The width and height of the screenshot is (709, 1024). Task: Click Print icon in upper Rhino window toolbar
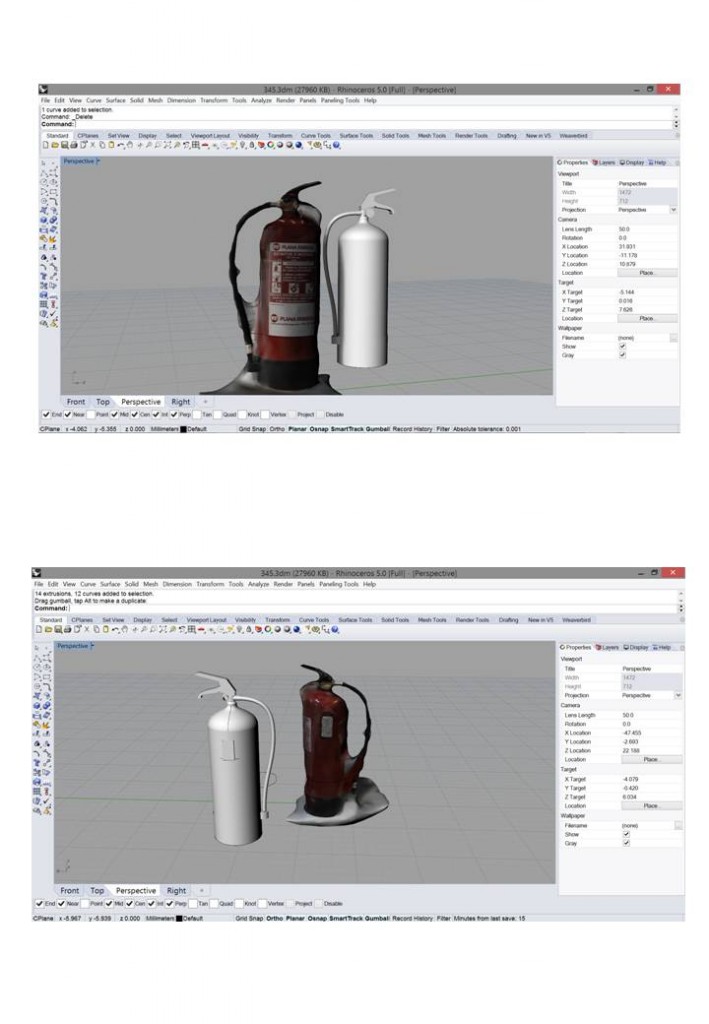[74, 145]
